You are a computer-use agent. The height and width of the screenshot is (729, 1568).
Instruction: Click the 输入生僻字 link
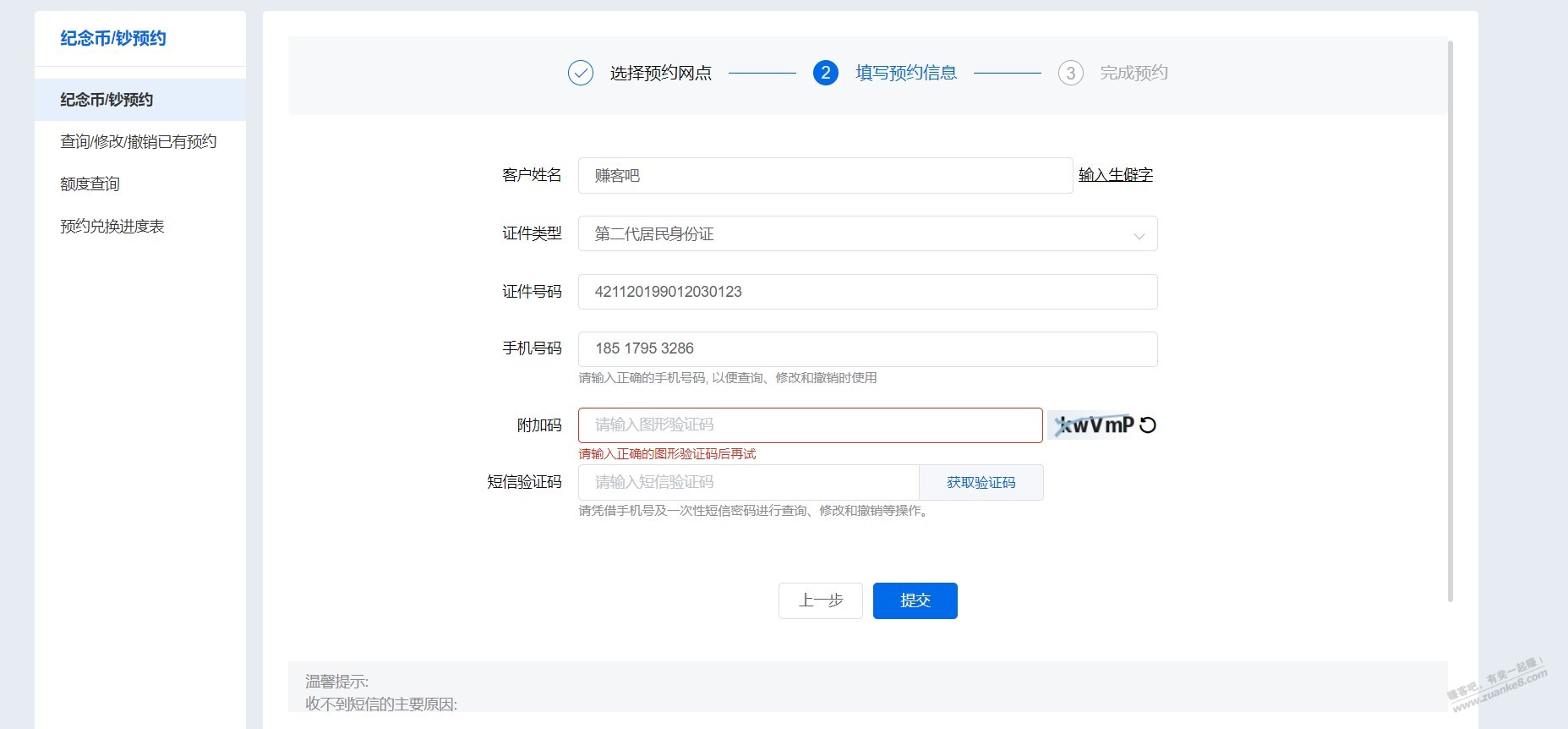click(x=1116, y=175)
